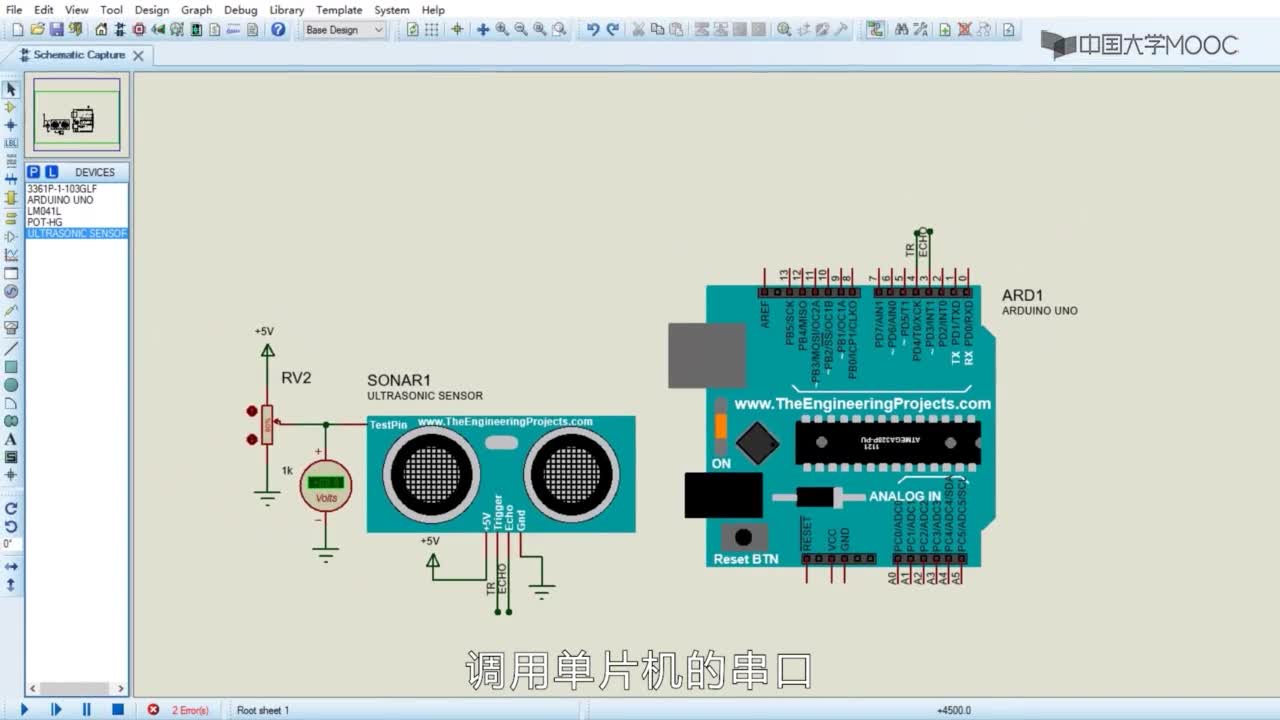Cut selection with the scissors icon

click(638, 30)
